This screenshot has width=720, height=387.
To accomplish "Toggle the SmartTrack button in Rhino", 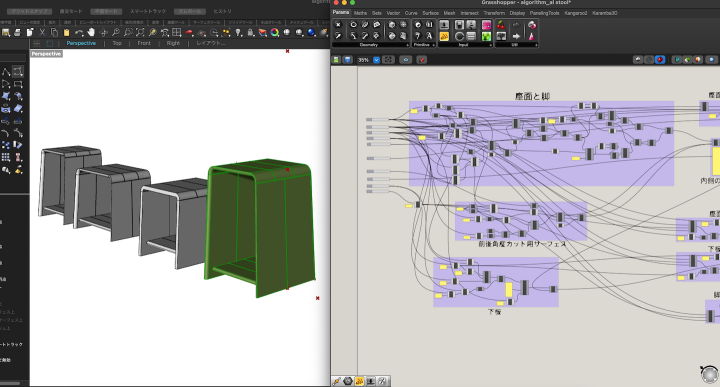I will tap(148, 11).
